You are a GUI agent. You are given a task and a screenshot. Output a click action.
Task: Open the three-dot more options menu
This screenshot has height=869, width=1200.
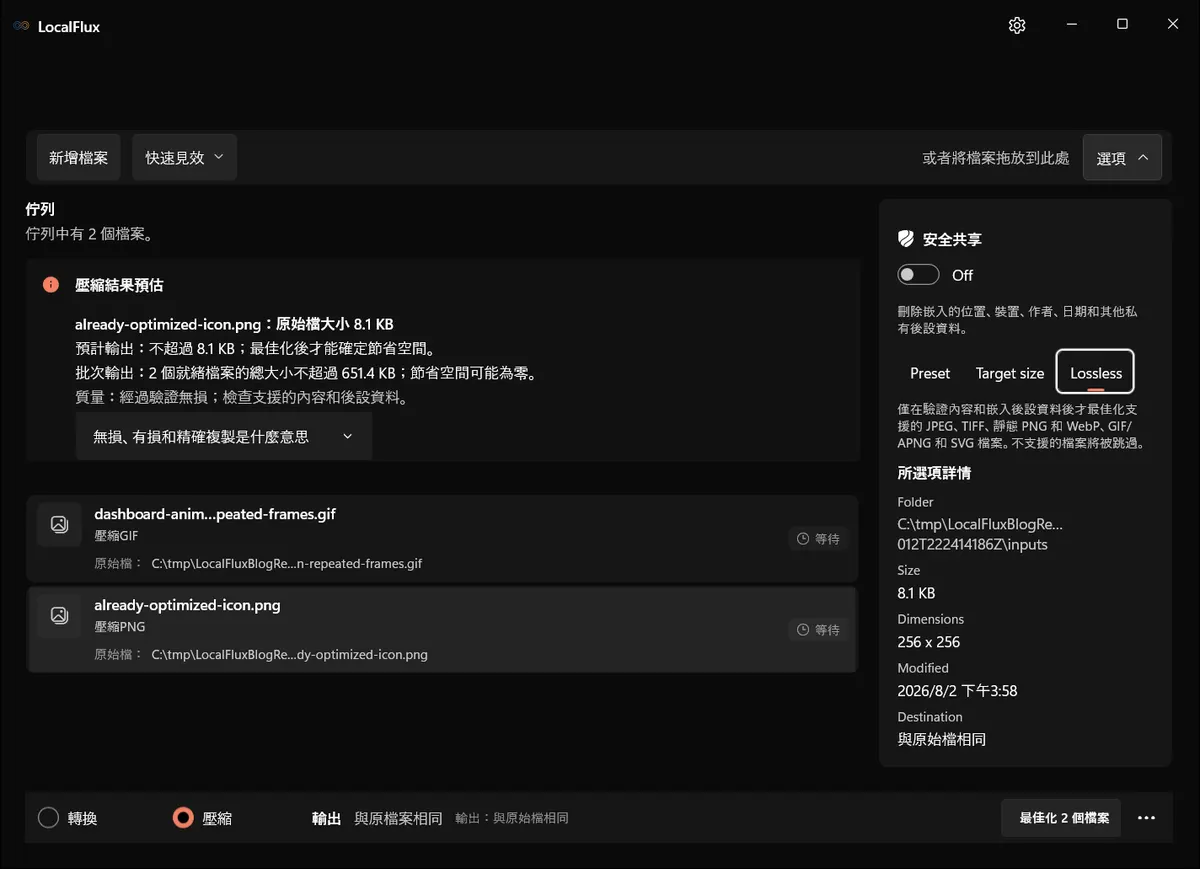tap(1147, 818)
